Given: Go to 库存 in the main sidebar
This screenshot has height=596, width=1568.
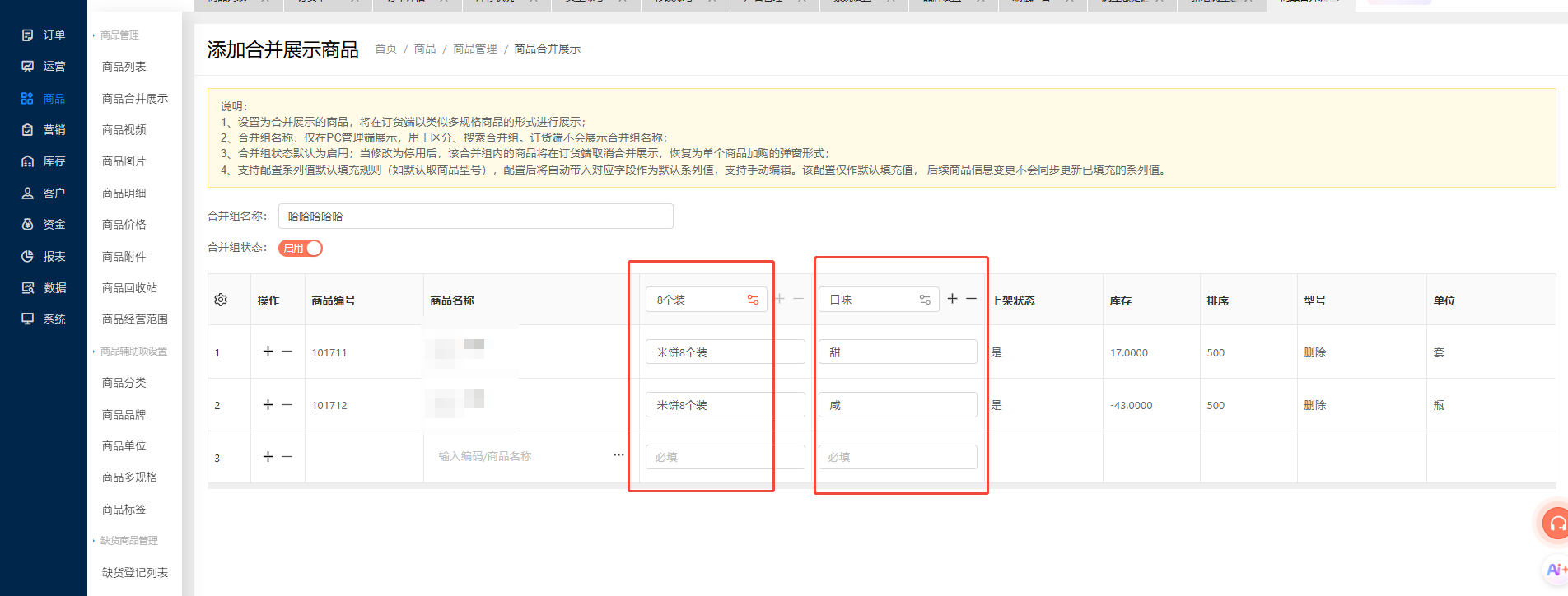Looking at the screenshot, I should [44, 161].
